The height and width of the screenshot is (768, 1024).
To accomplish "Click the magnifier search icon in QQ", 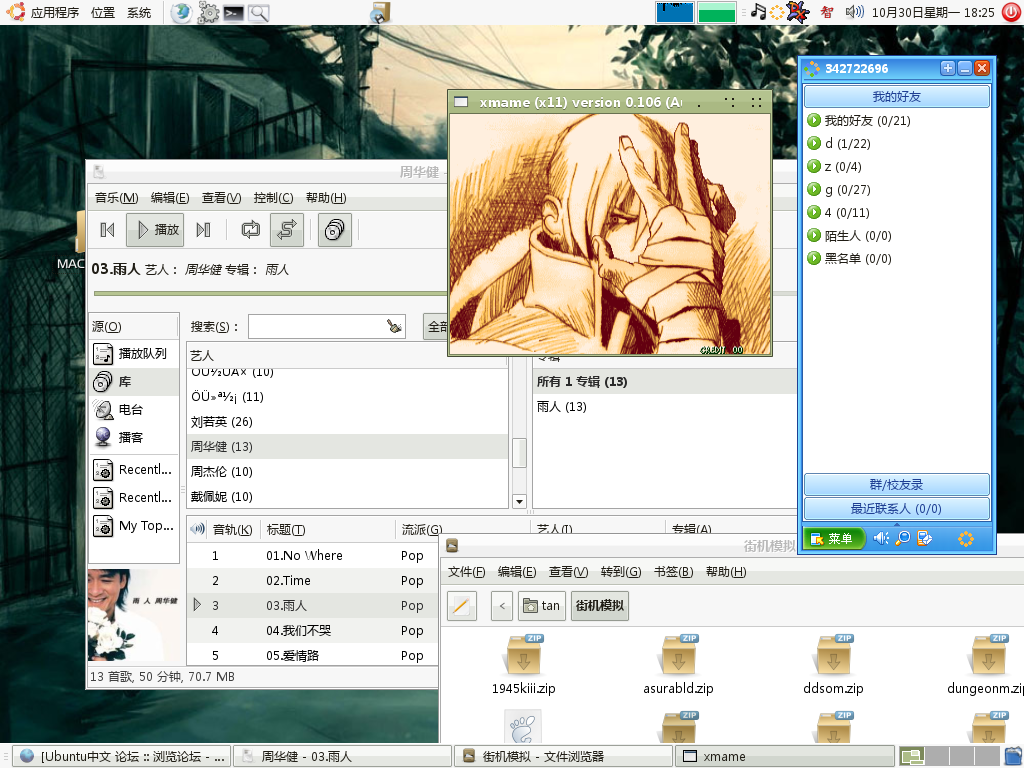I will pos(903,538).
